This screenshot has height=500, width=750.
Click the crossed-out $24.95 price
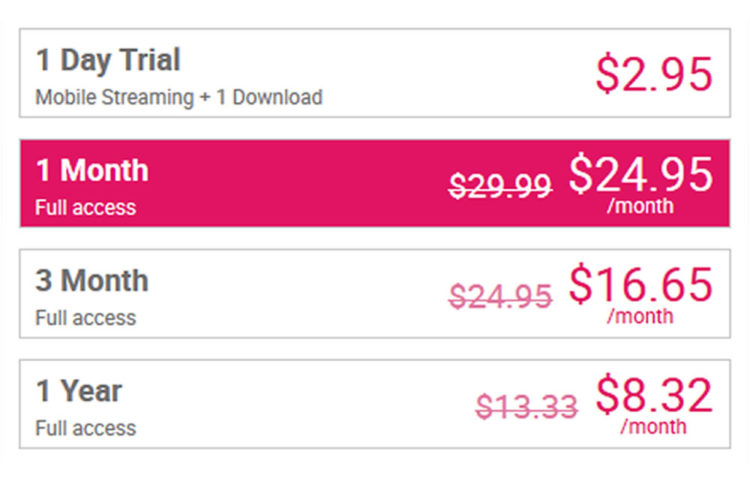point(500,296)
